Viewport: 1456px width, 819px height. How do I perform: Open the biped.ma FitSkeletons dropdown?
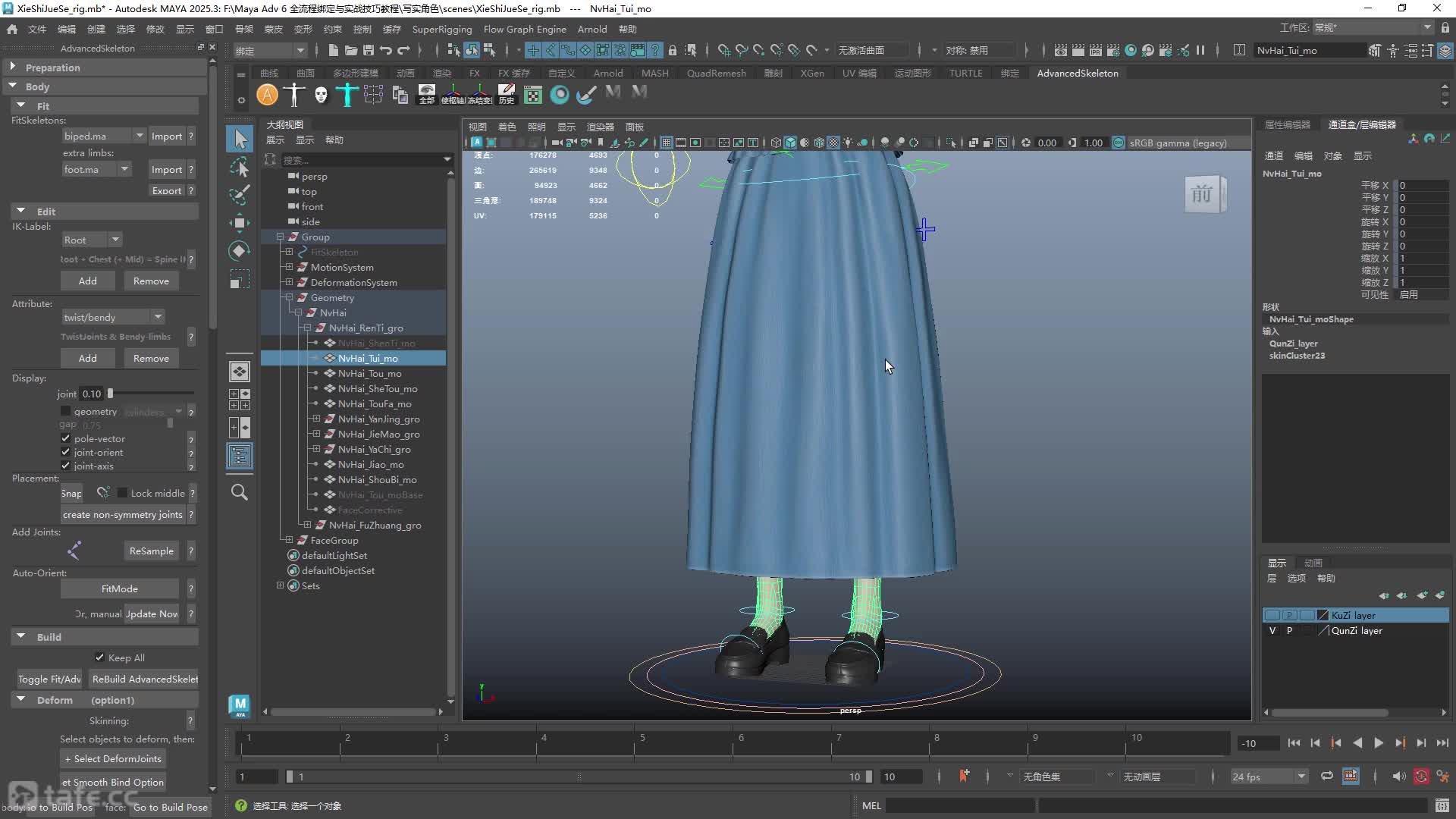[x=104, y=136]
